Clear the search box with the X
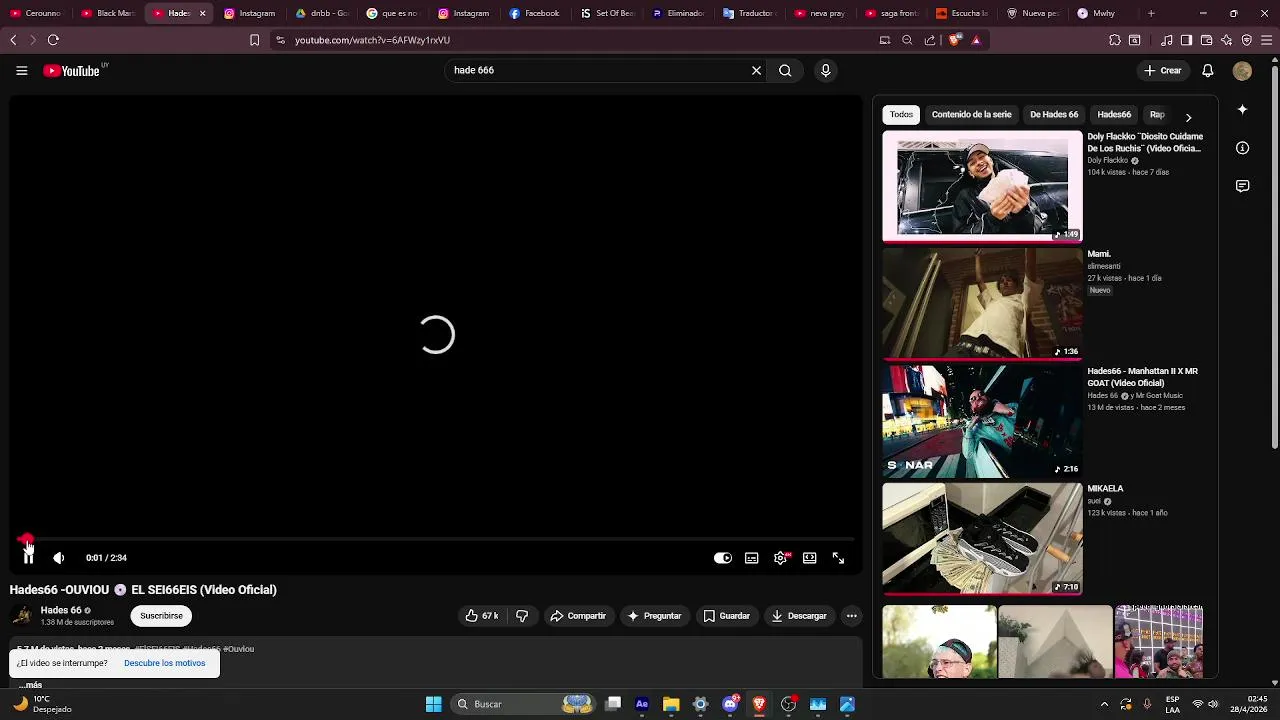 (x=756, y=70)
